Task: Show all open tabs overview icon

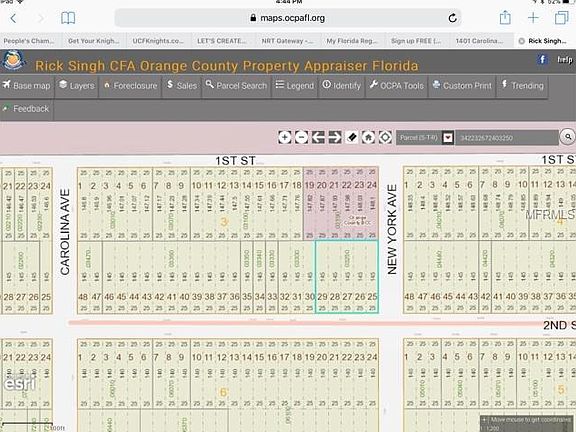Action: pyautogui.click(x=561, y=18)
